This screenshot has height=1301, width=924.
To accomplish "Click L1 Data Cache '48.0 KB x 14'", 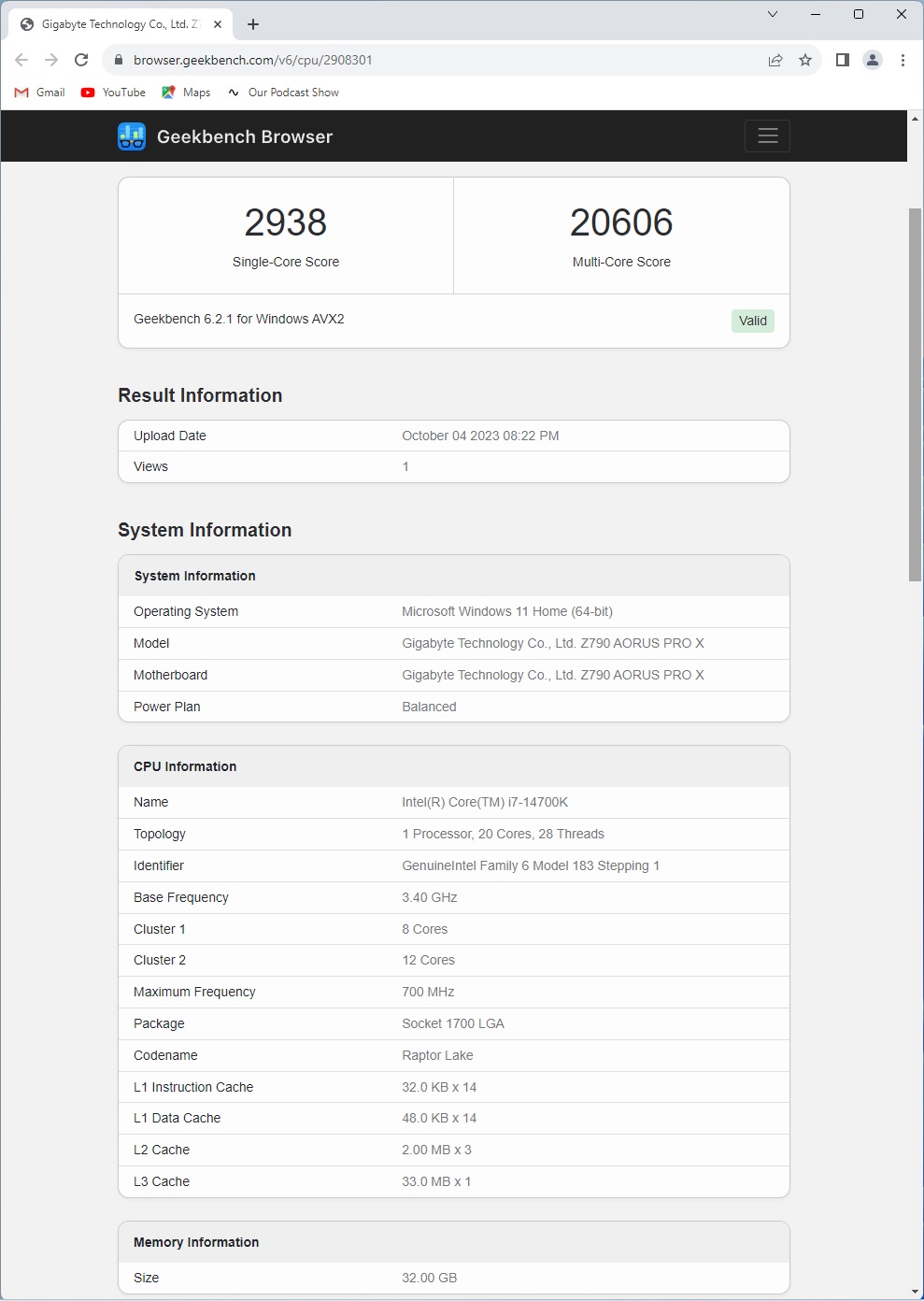I will click(x=439, y=1118).
